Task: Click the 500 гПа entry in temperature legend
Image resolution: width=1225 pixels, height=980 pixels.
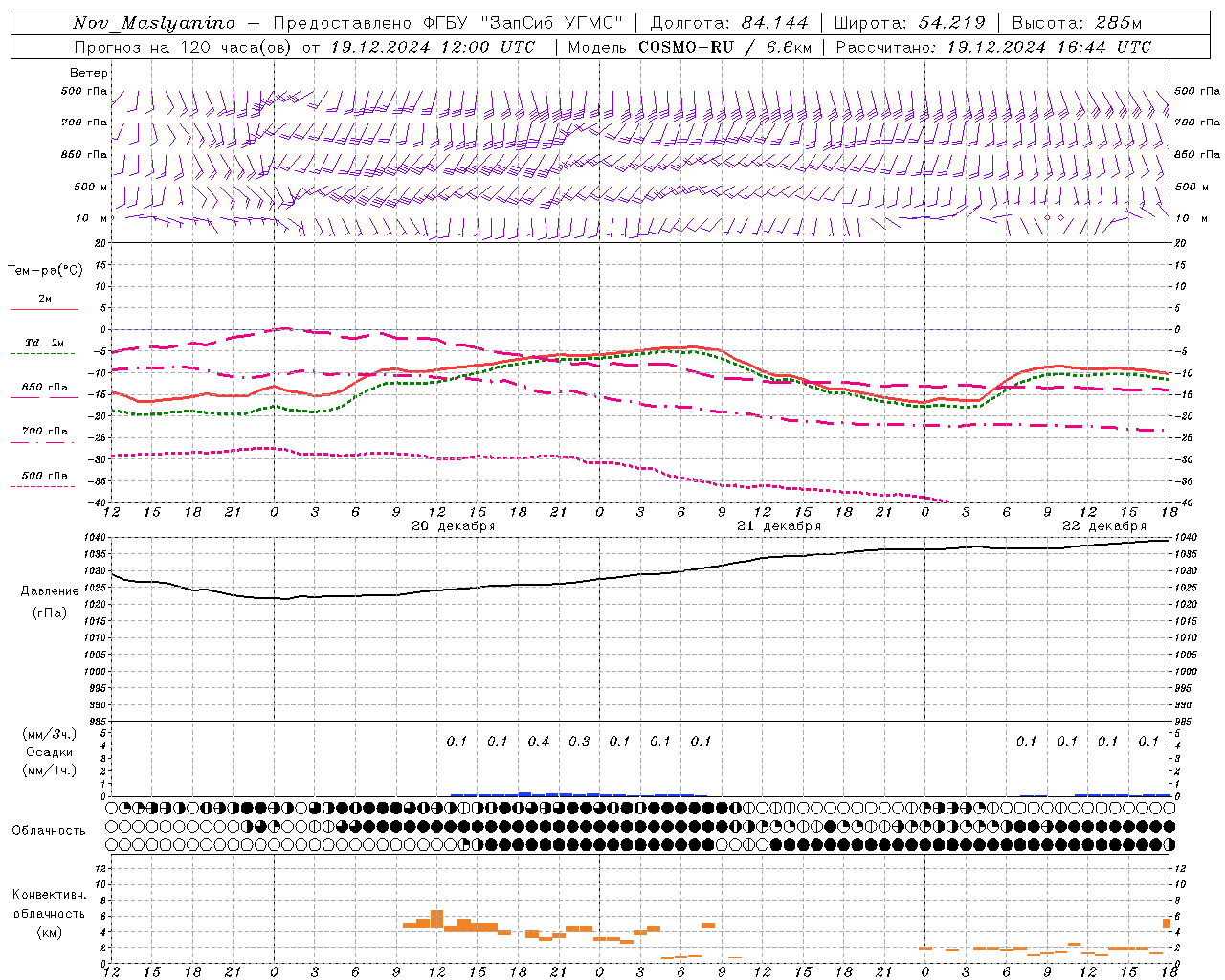Action: (x=45, y=476)
